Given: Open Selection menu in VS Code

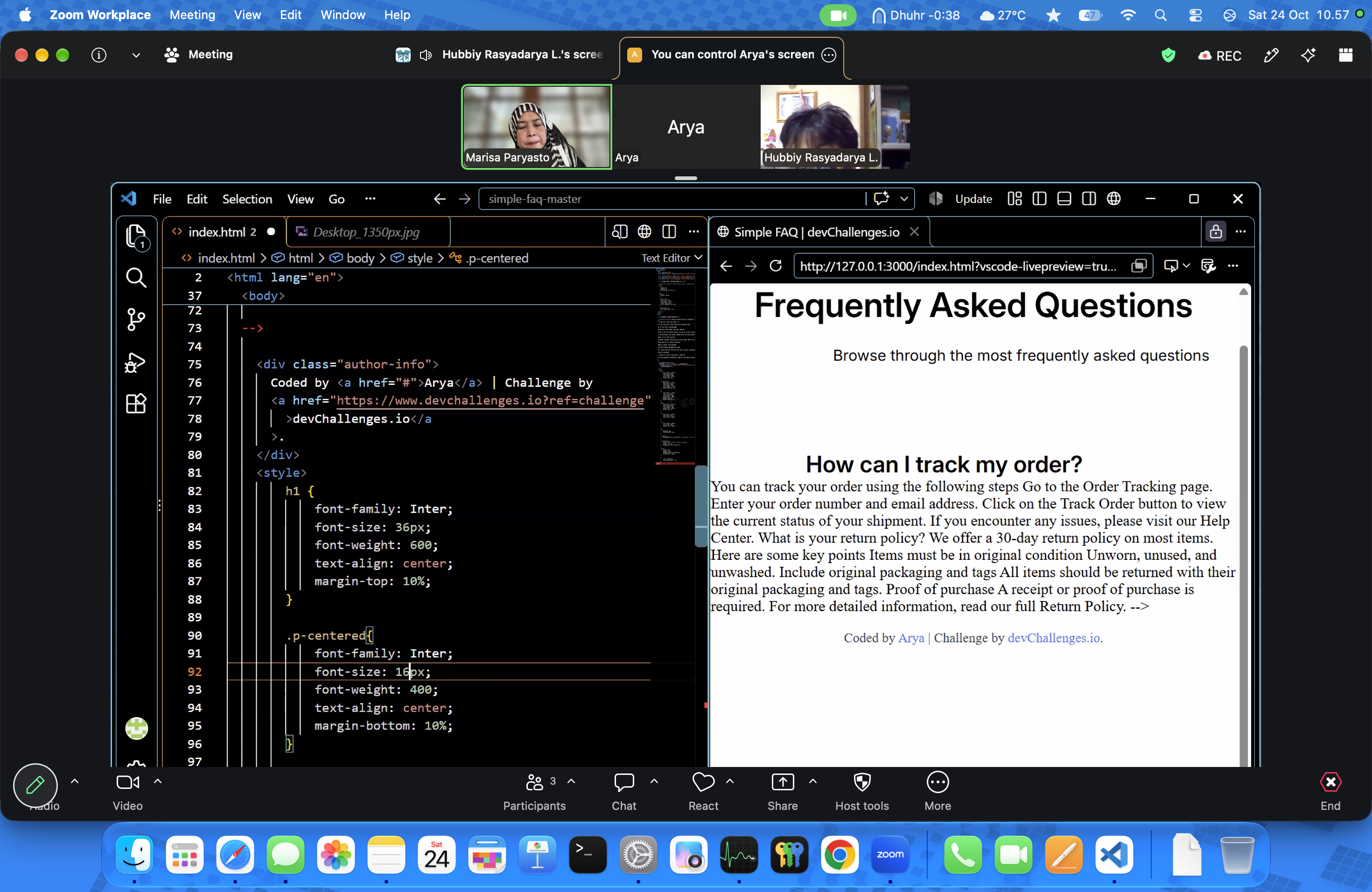Looking at the screenshot, I should click(x=247, y=199).
